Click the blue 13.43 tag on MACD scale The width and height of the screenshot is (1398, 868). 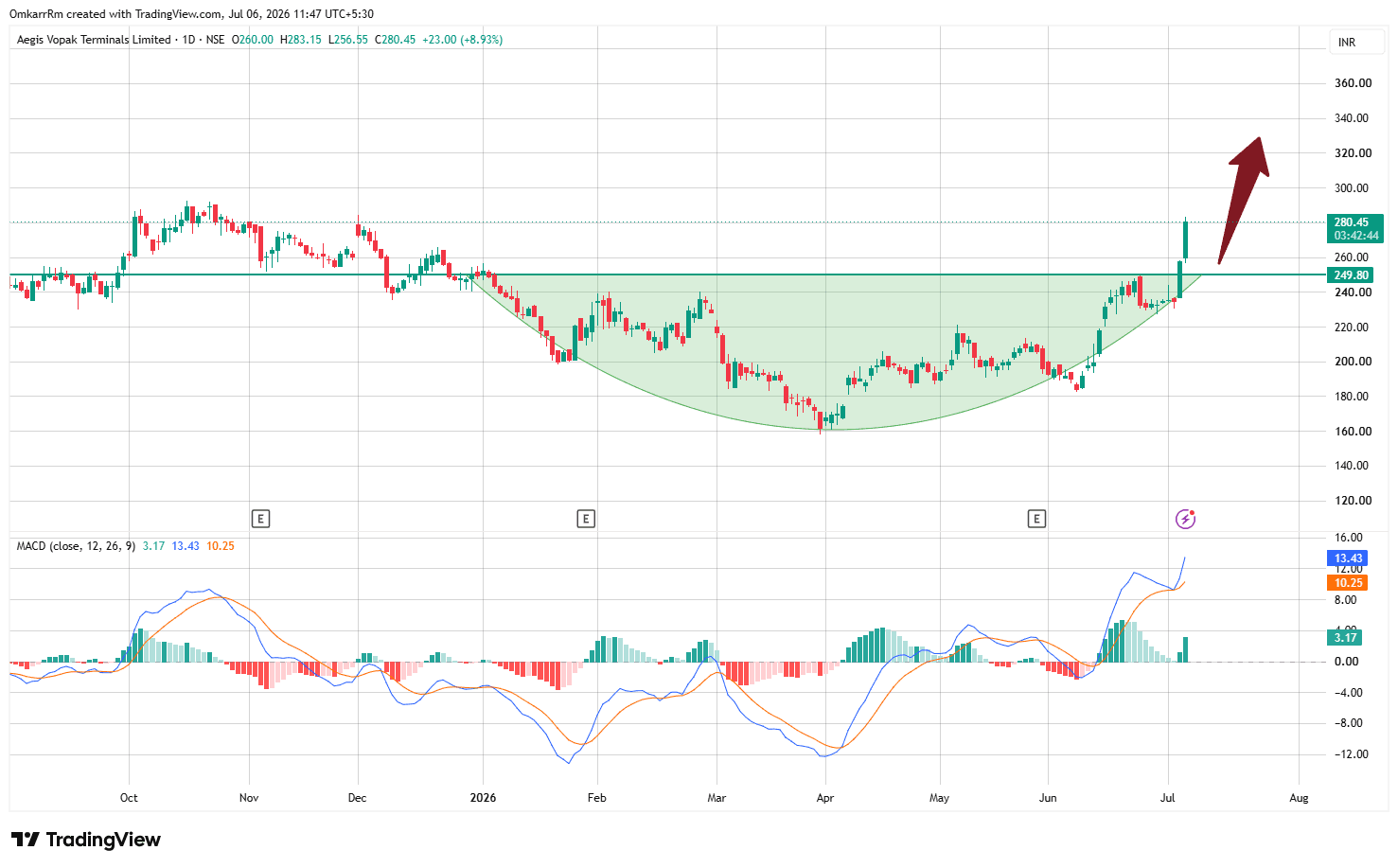point(1348,558)
